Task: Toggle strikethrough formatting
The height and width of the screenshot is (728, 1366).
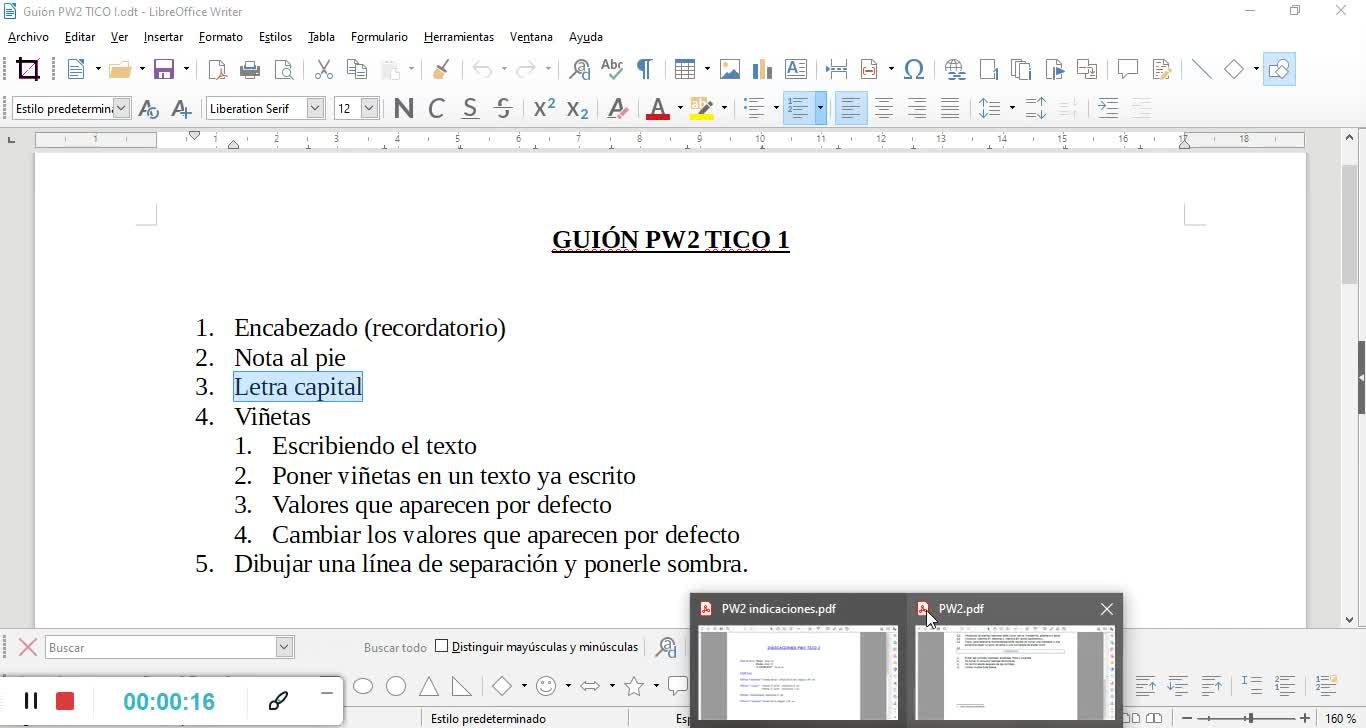Action: coord(503,108)
